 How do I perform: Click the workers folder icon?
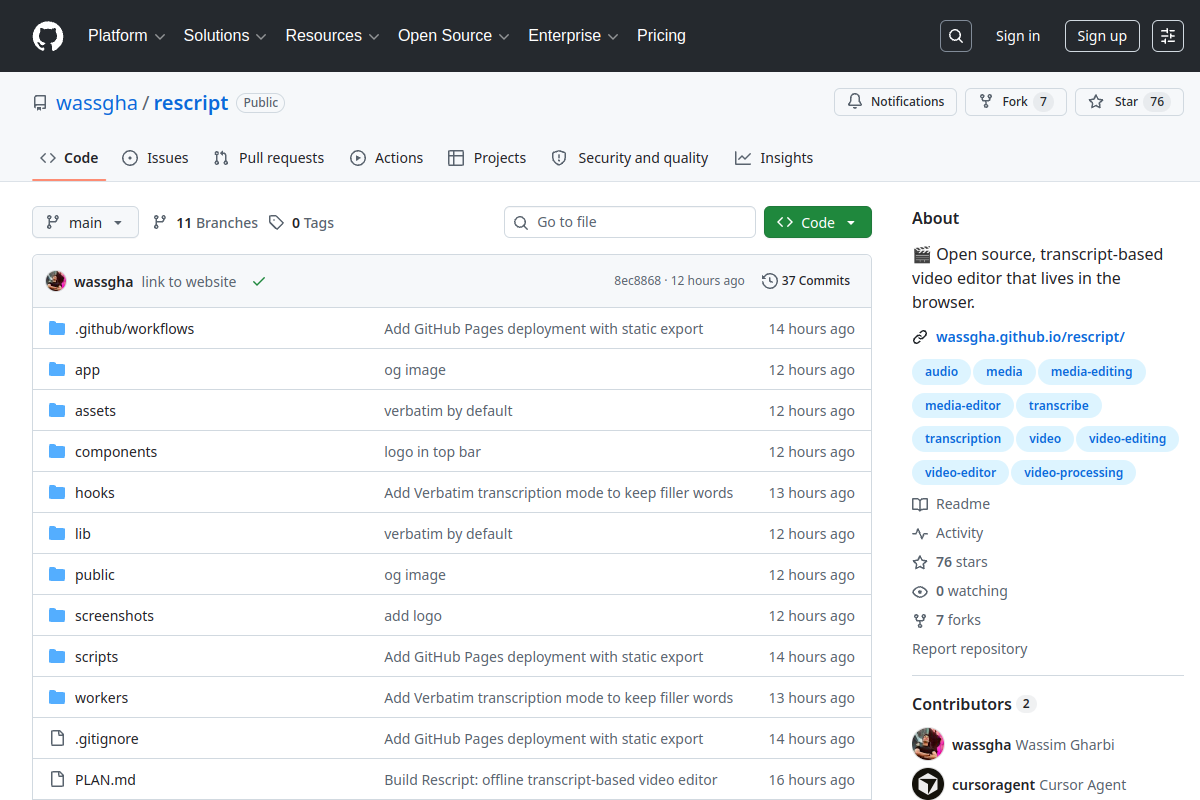(57, 697)
